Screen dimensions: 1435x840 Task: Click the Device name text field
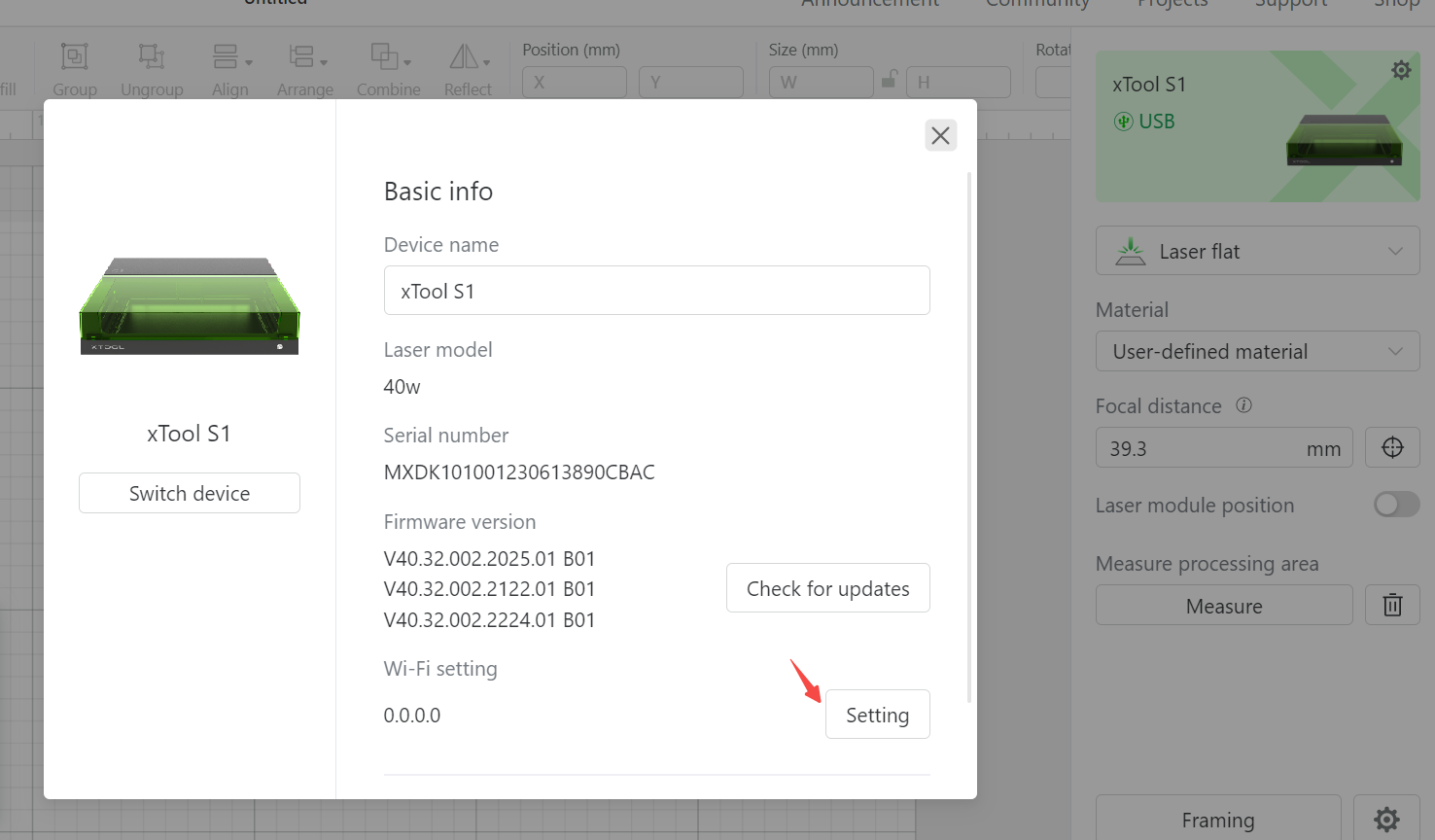point(657,291)
